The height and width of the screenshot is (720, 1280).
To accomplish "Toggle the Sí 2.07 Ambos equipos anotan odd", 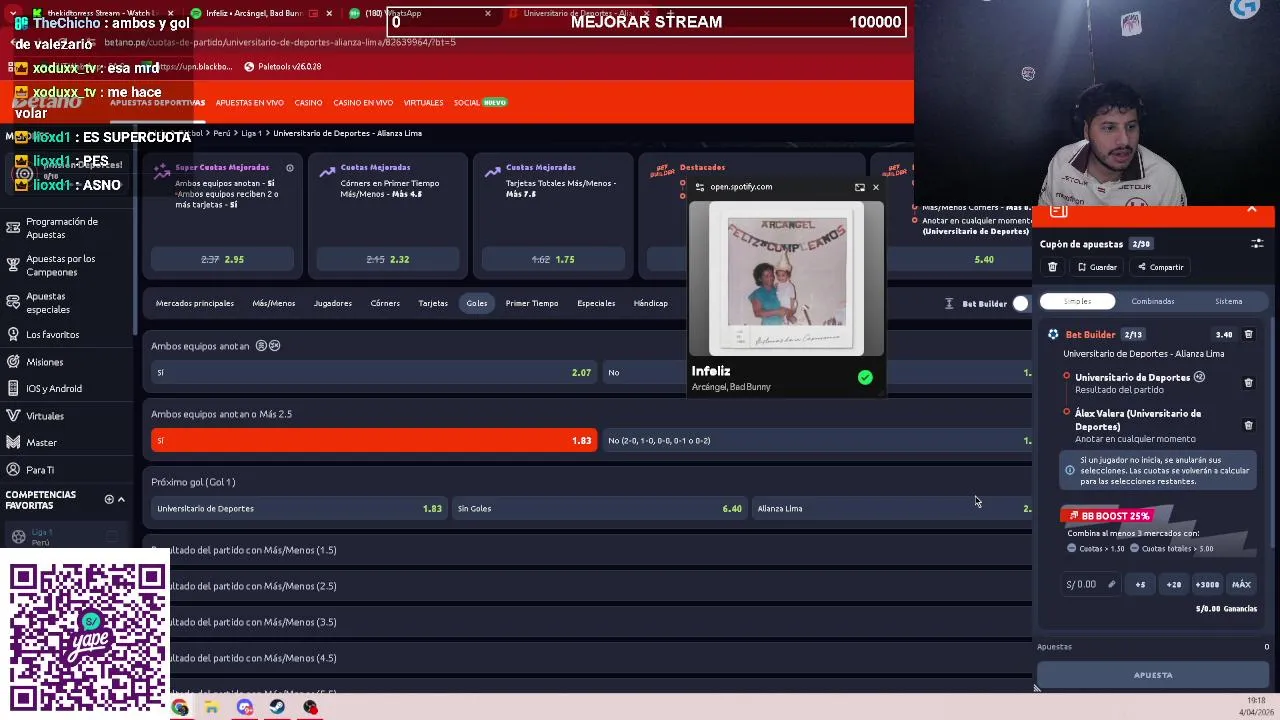I will (x=374, y=372).
